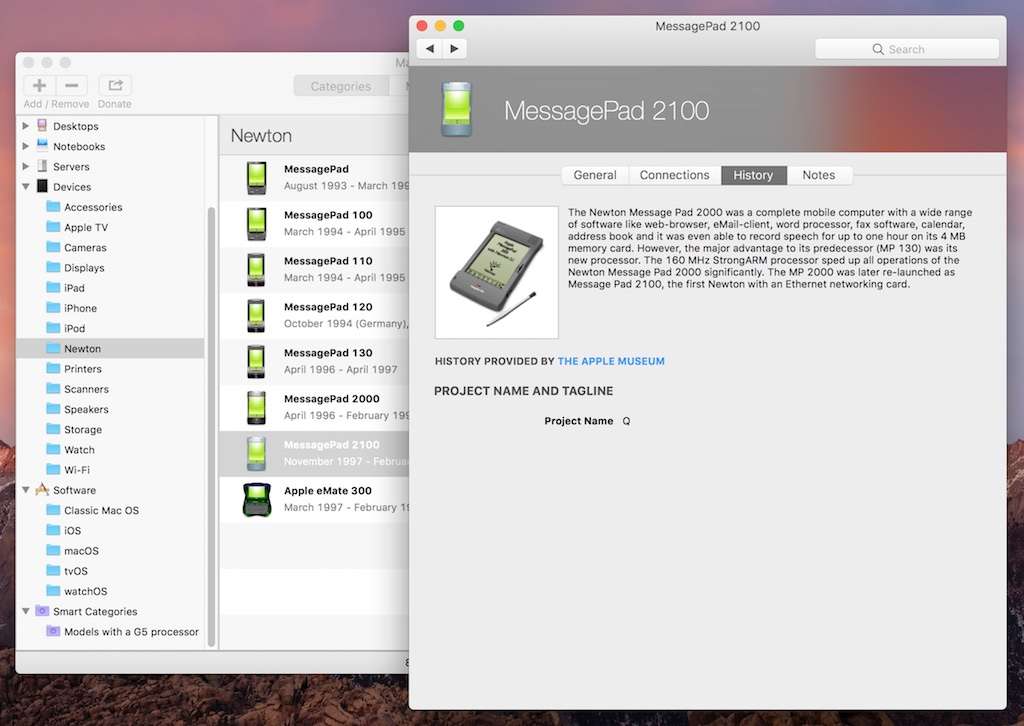Switch to the Connections tab

click(675, 175)
